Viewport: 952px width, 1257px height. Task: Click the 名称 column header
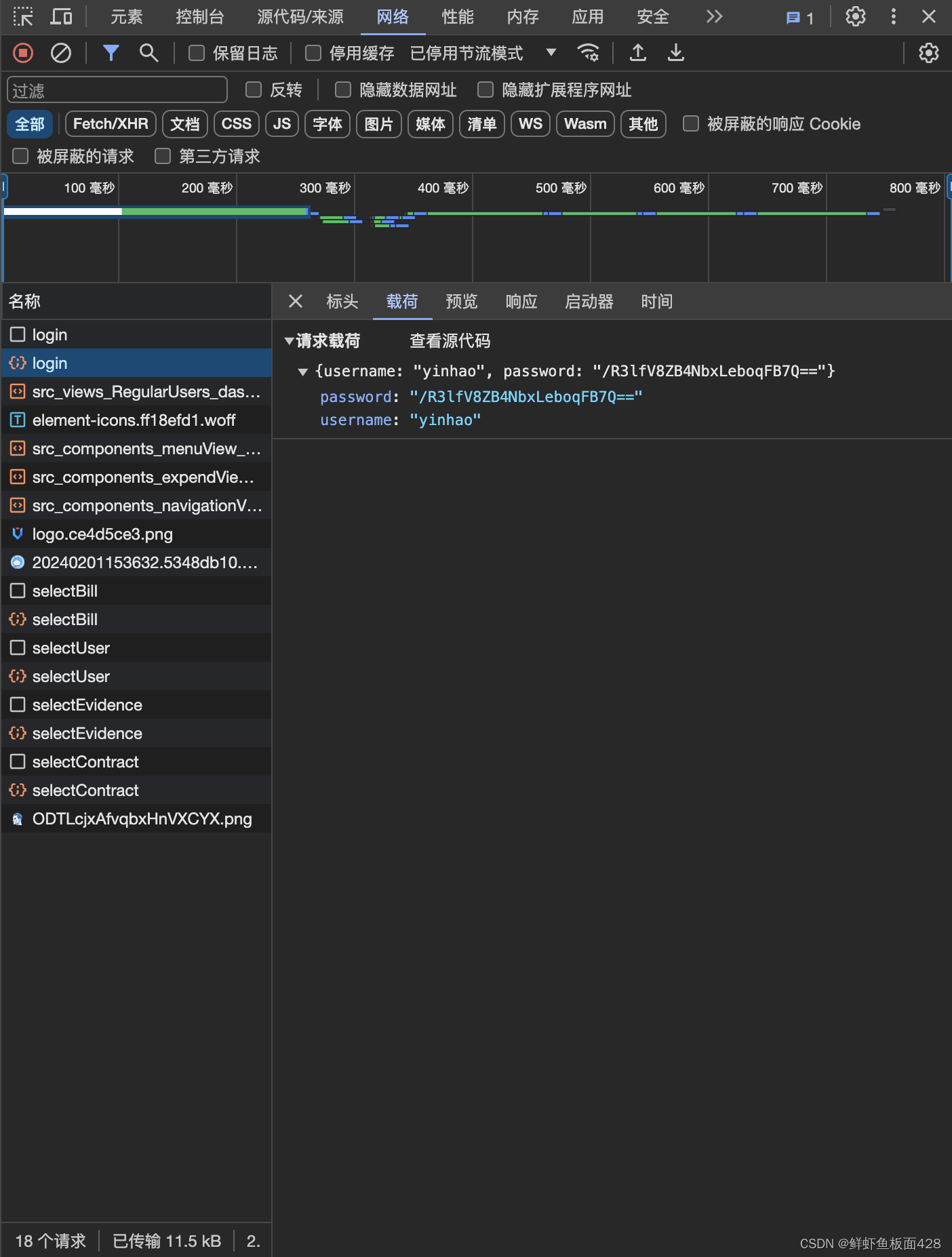point(136,301)
